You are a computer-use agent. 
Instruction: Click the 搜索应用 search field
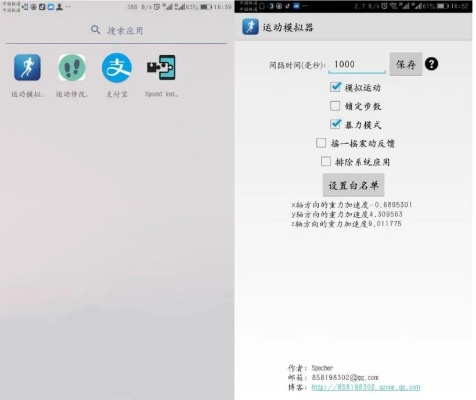coord(117,30)
